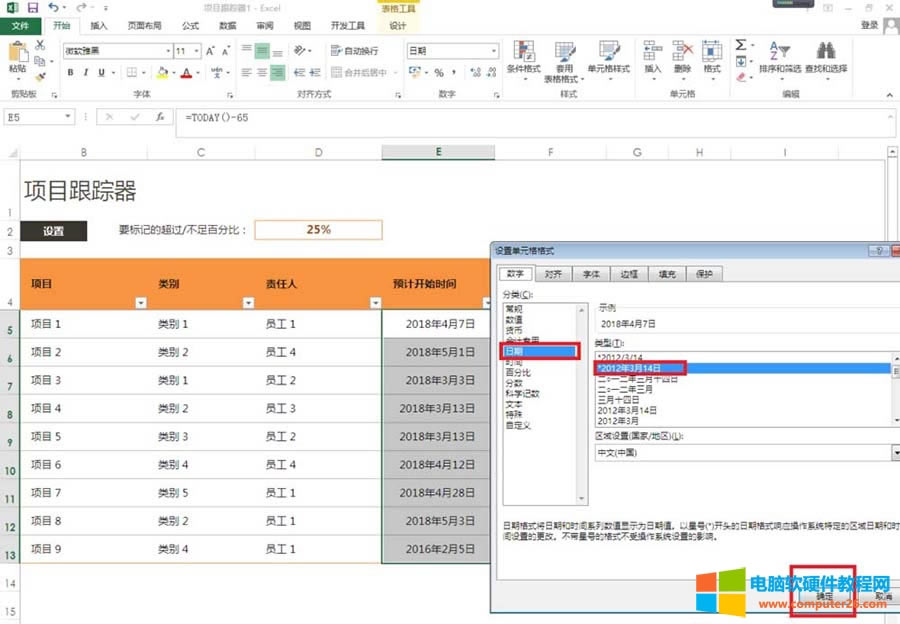
Task: Click the red font color swatch
Action: pos(186,73)
